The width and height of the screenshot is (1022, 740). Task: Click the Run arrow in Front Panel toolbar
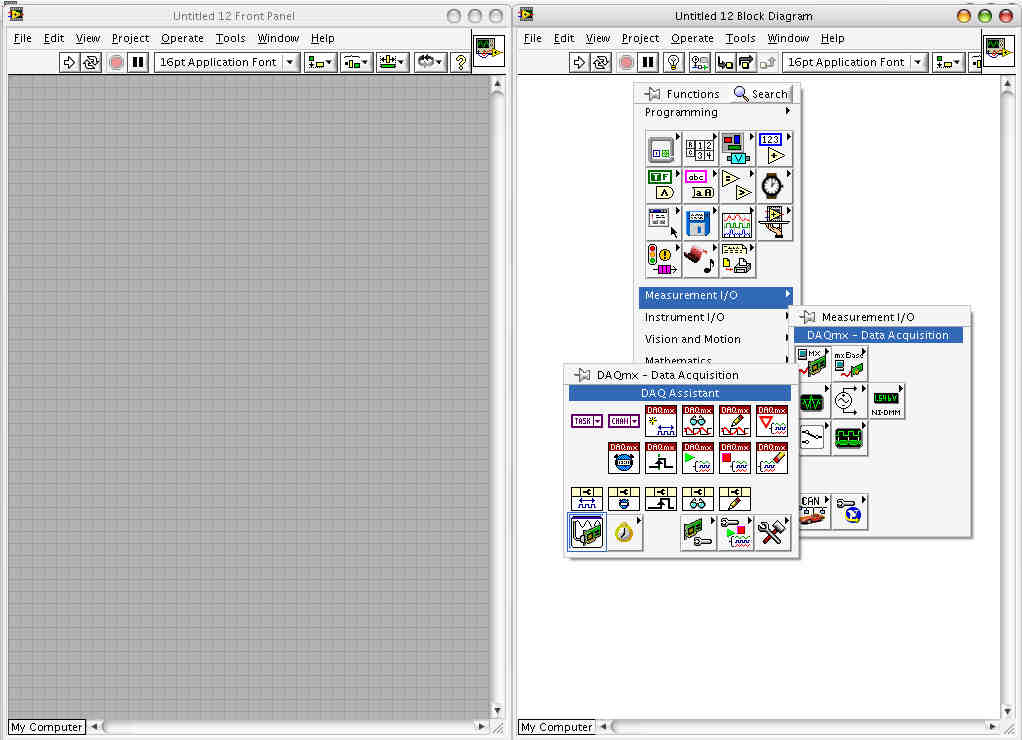coord(68,62)
